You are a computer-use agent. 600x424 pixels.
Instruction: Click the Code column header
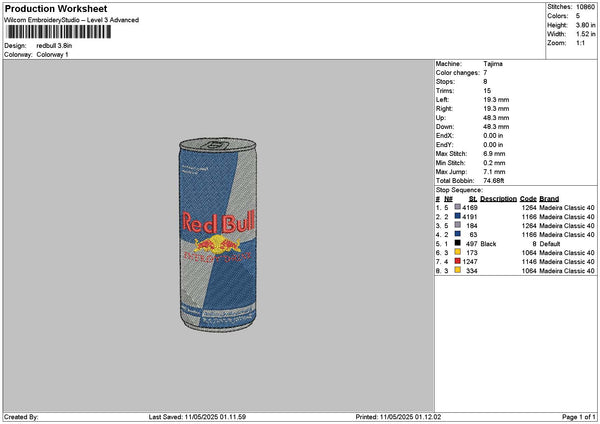click(x=528, y=199)
